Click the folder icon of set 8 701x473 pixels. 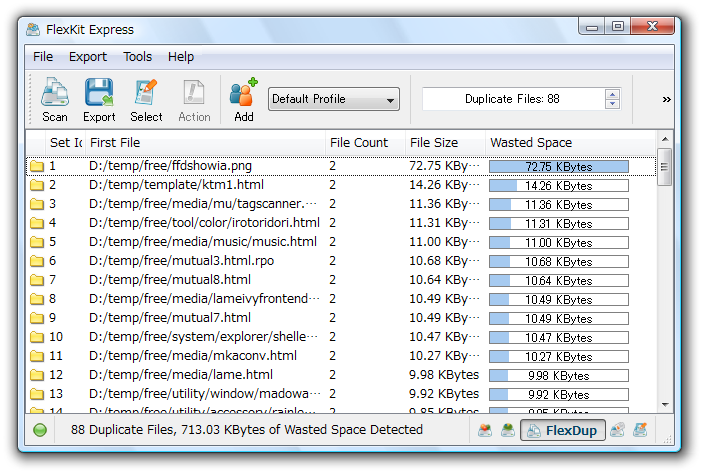(x=37, y=299)
